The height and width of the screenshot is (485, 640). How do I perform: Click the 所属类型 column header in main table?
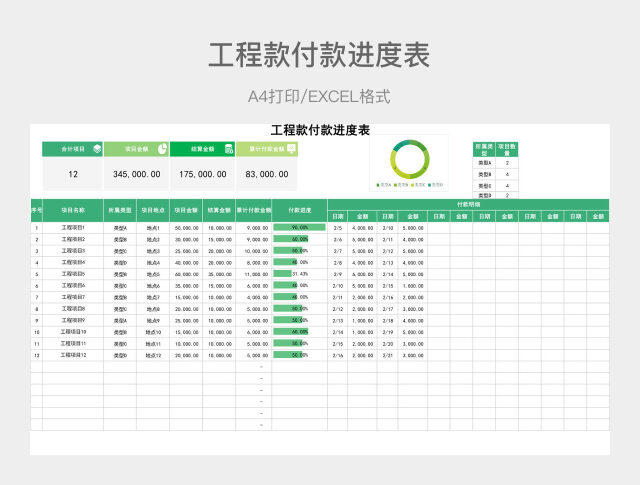click(120, 210)
